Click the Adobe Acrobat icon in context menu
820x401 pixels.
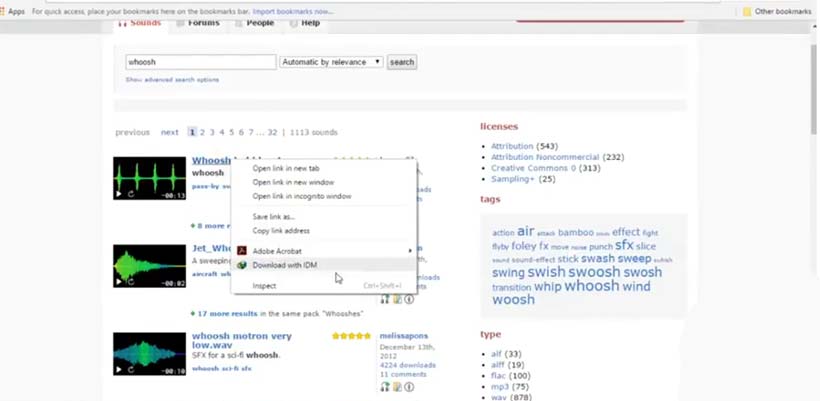241,250
